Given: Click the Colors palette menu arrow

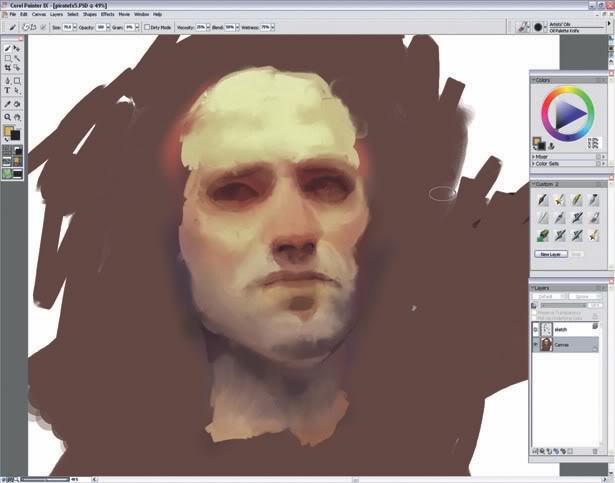Looking at the screenshot, I should click(x=604, y=80).
